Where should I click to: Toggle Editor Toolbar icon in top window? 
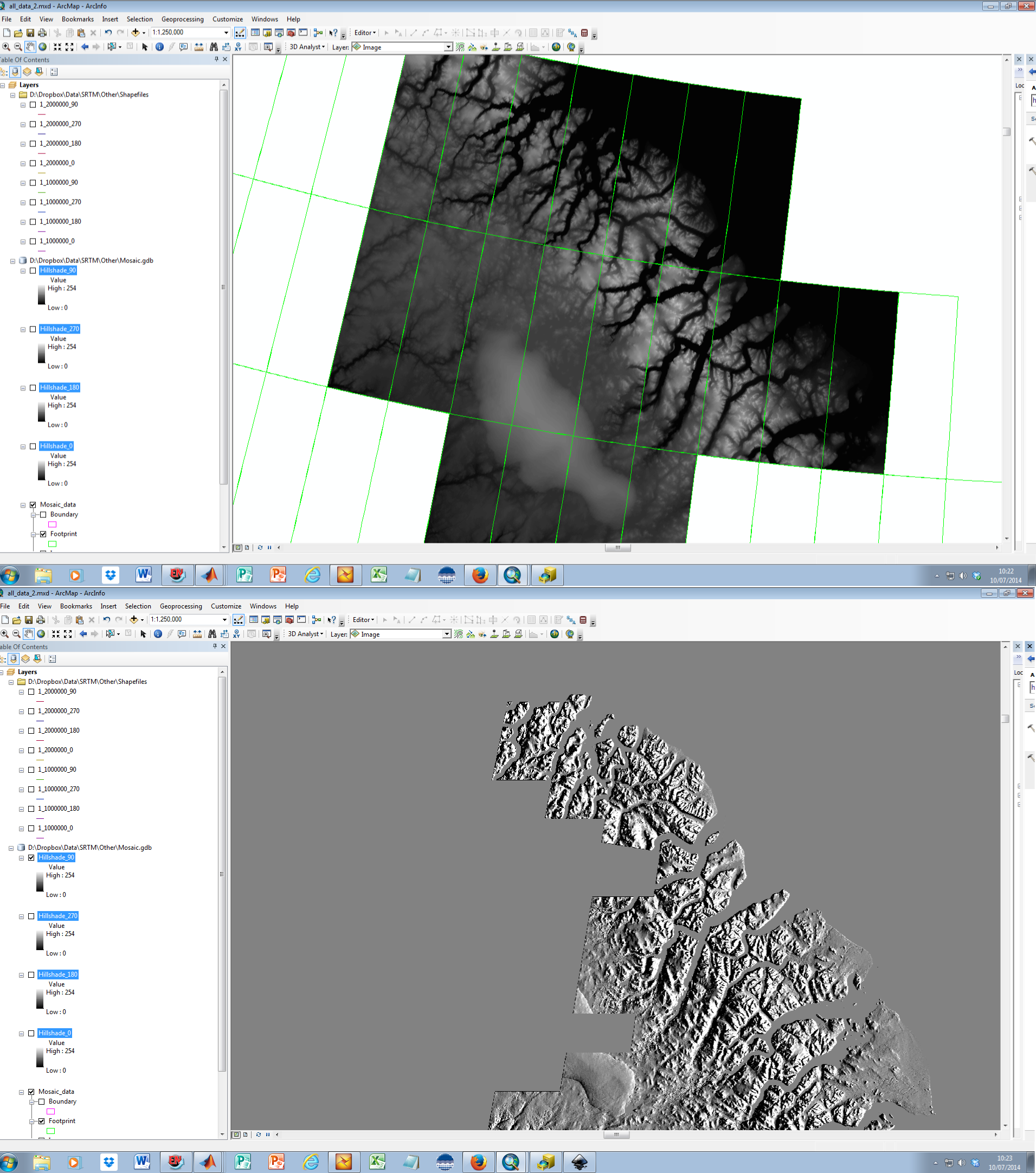pyautogui.click(x=240, y=33)
